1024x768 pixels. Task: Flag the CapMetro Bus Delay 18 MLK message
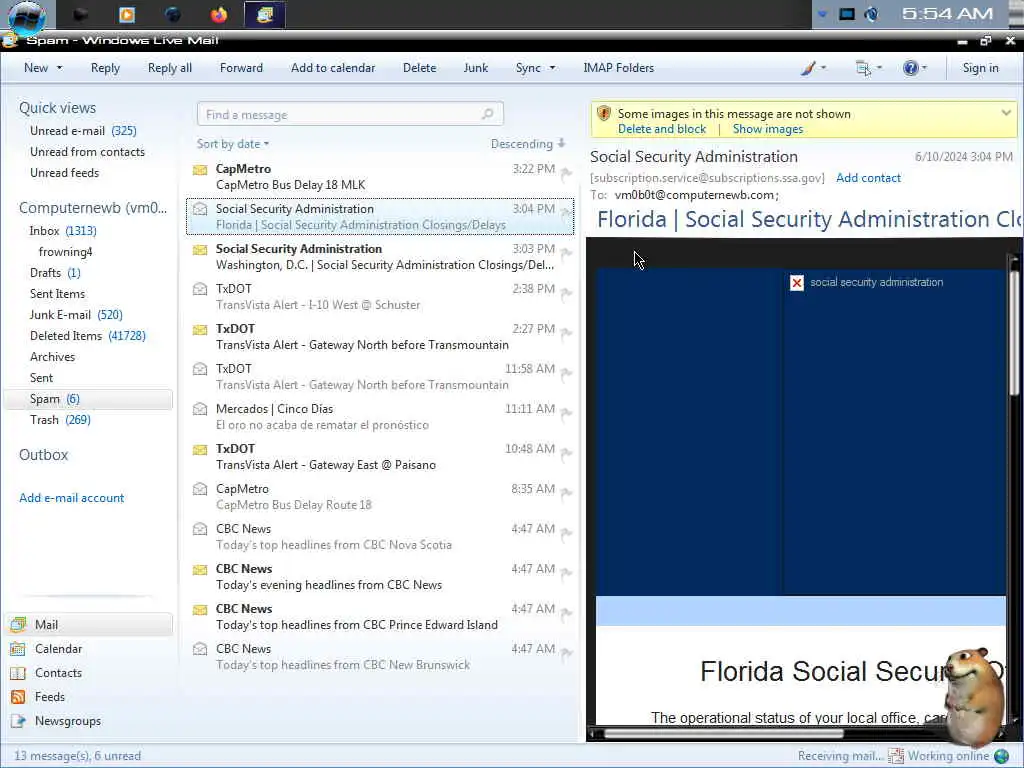[x=566, y=173]
